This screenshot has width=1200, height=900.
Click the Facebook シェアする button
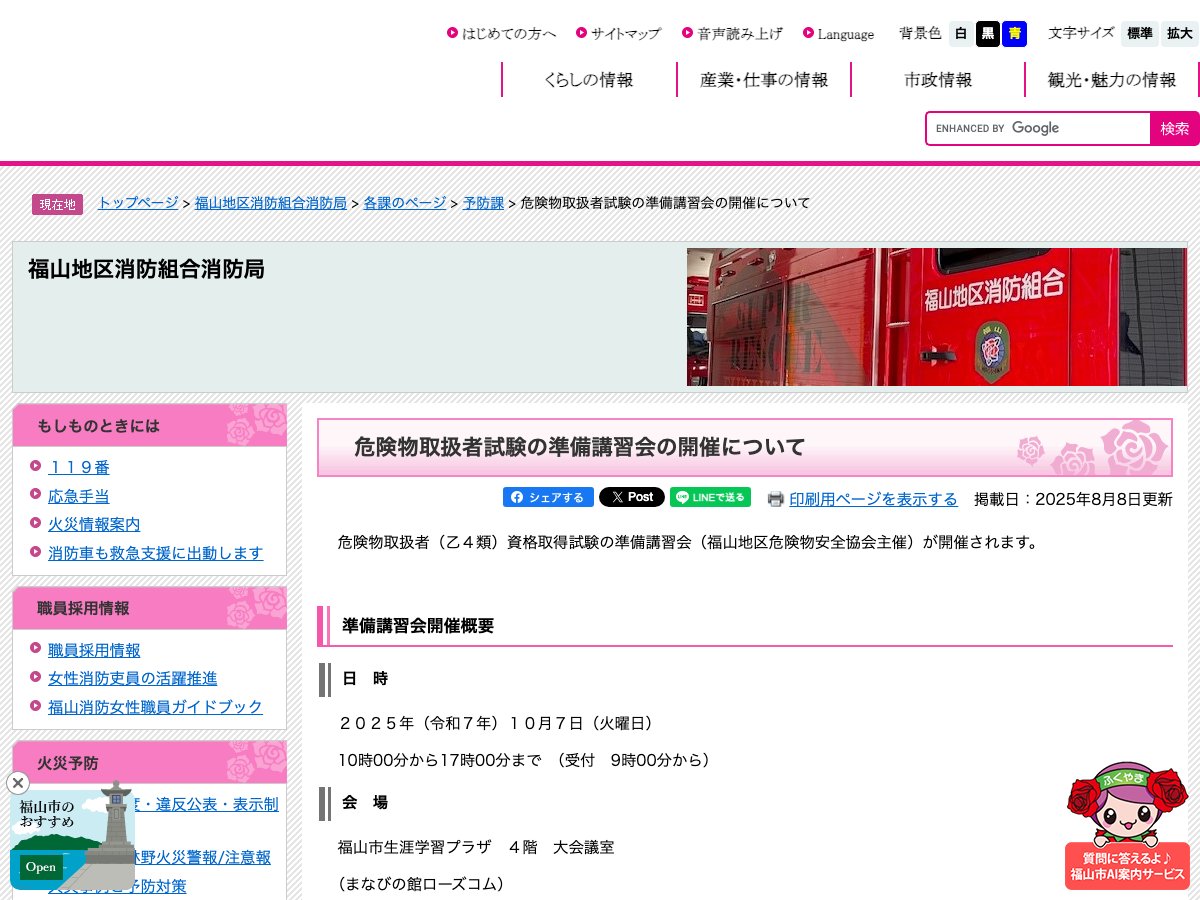(x=548, y=497)
